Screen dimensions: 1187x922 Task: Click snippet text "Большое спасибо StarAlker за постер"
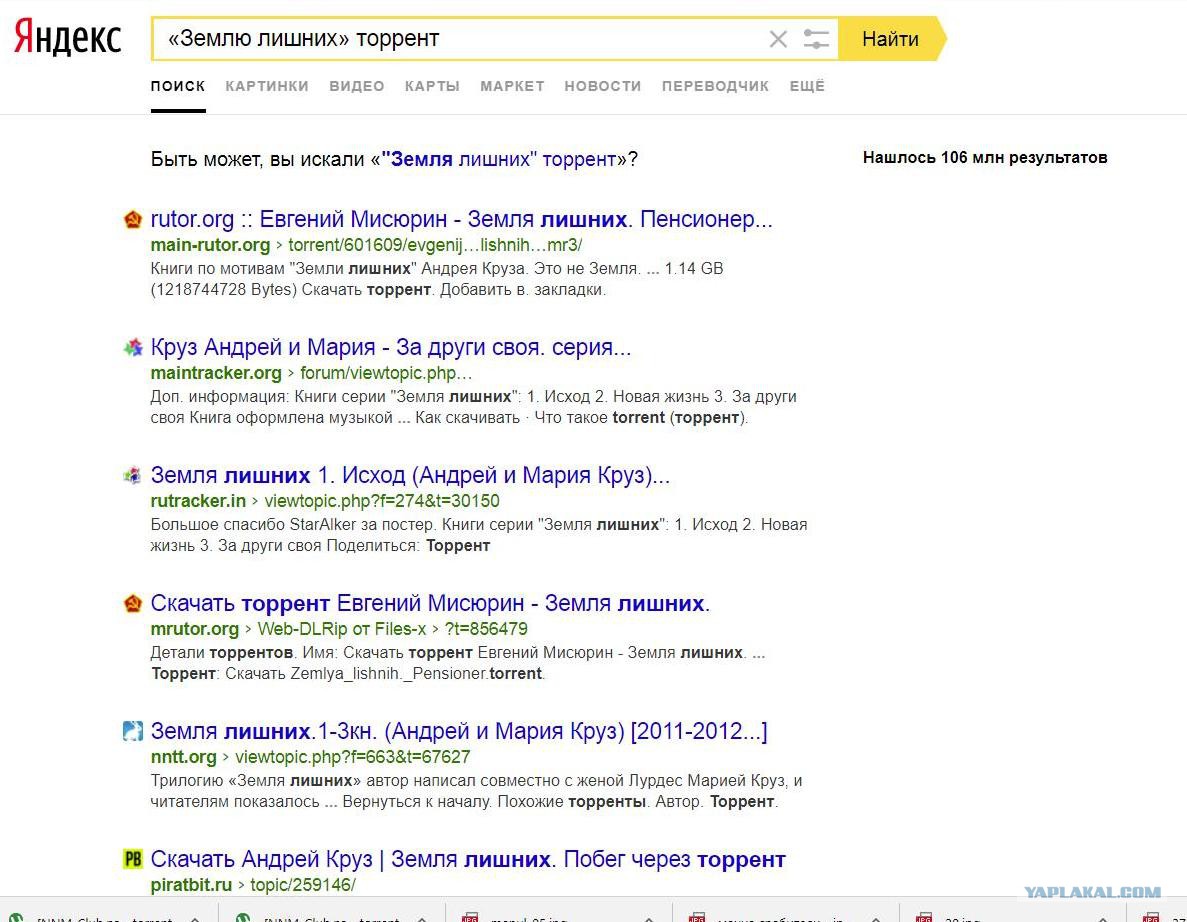pos(293,525)
